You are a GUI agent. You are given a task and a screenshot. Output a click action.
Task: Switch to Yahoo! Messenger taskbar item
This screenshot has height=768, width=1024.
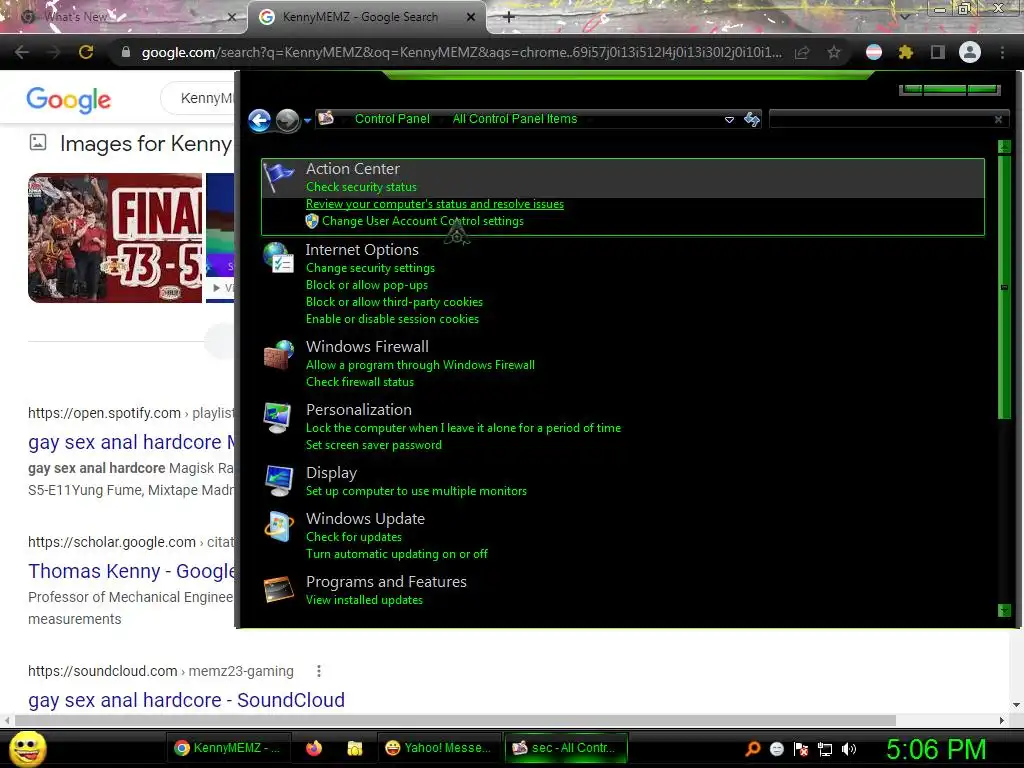pyautogui.click(x=438, y=748)
